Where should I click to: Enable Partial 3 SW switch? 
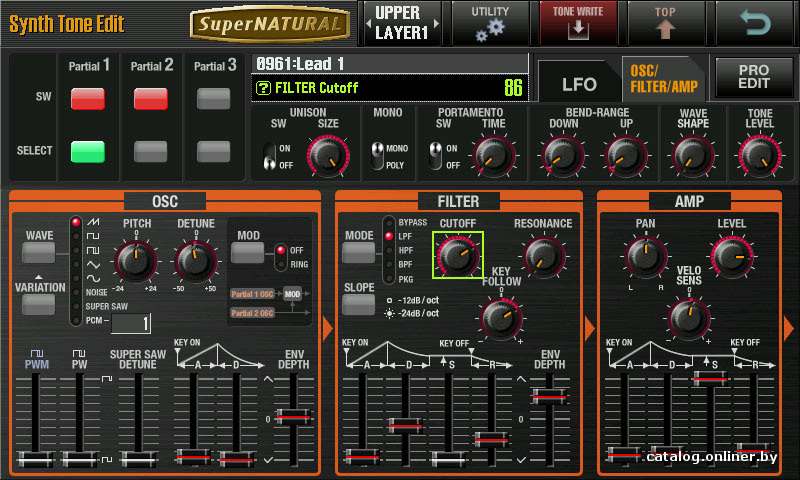(213, 99)
